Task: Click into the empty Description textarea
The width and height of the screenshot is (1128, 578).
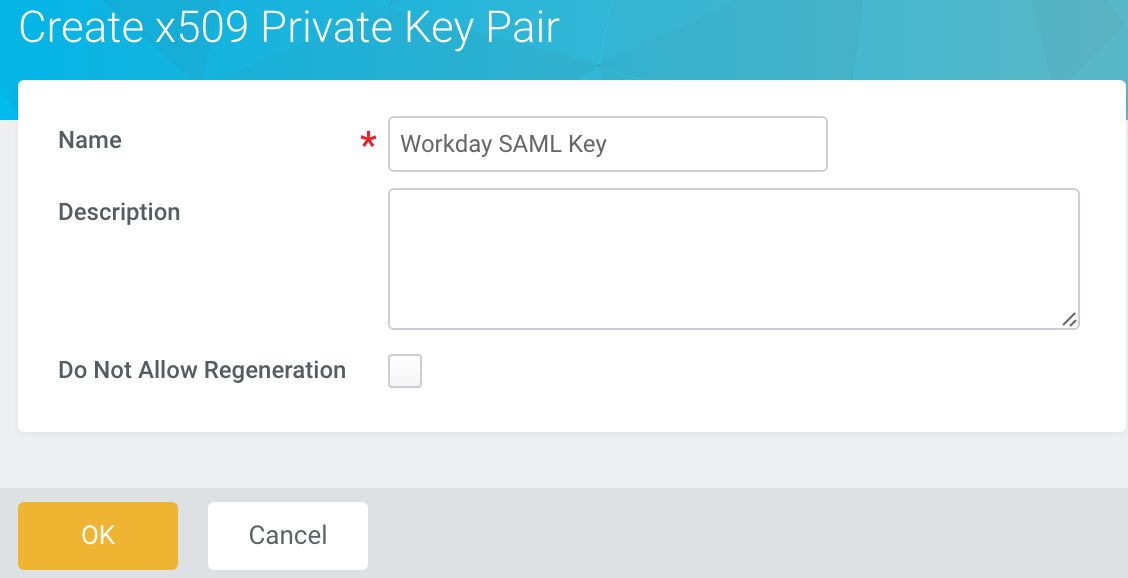Action: point(734,258)
